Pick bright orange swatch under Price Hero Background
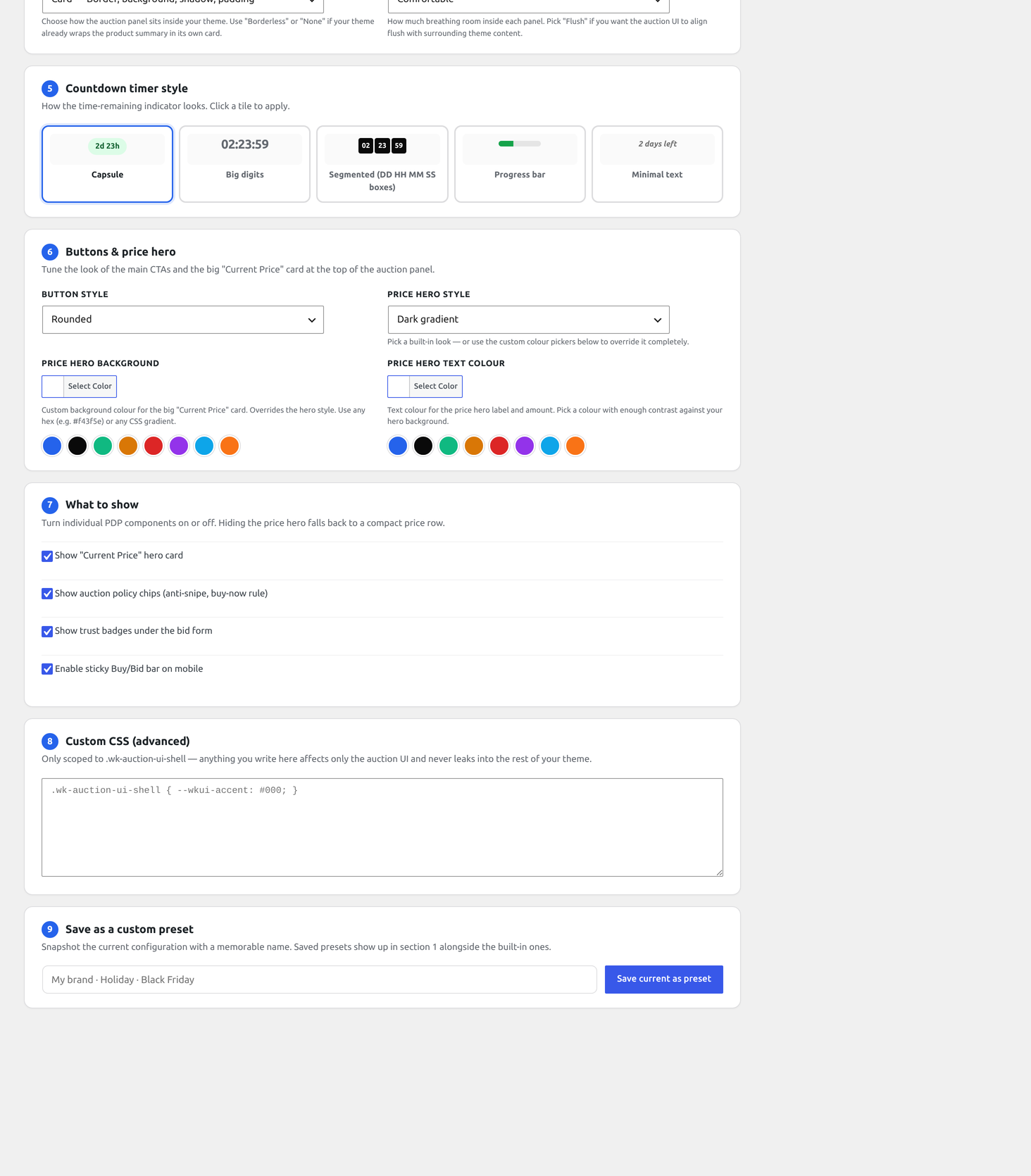Image resolution: width=1031 pixels, height=1176 pixels. coord(230,446)
